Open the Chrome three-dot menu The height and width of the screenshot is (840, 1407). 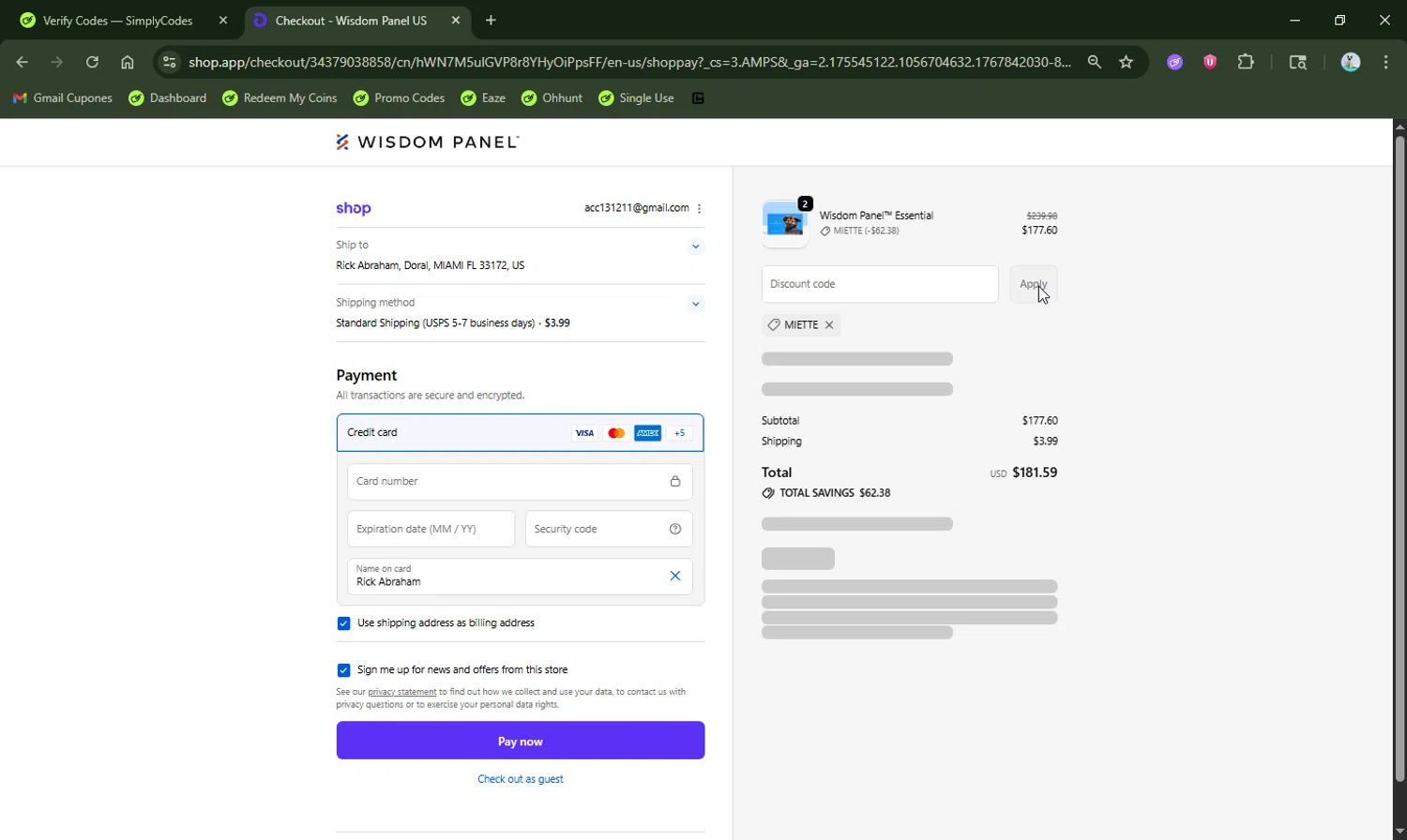[1385, 62]
